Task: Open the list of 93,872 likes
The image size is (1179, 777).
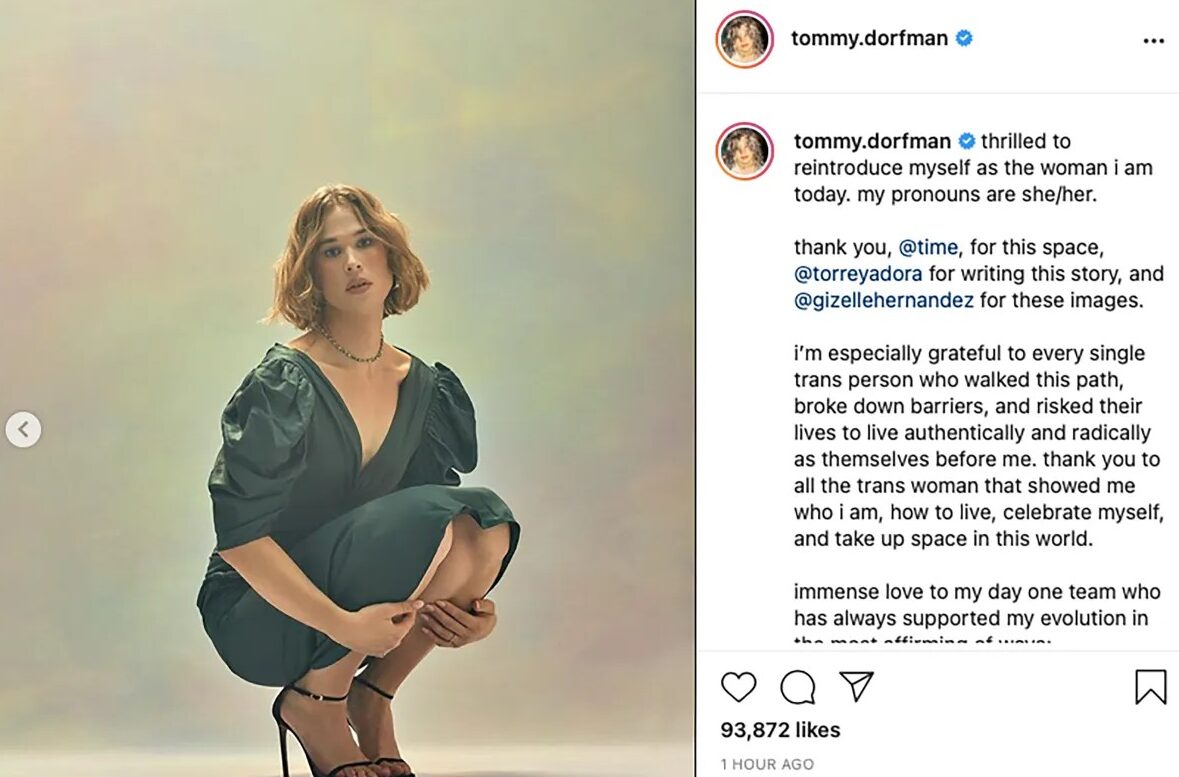Action: [x=779, y=730]
